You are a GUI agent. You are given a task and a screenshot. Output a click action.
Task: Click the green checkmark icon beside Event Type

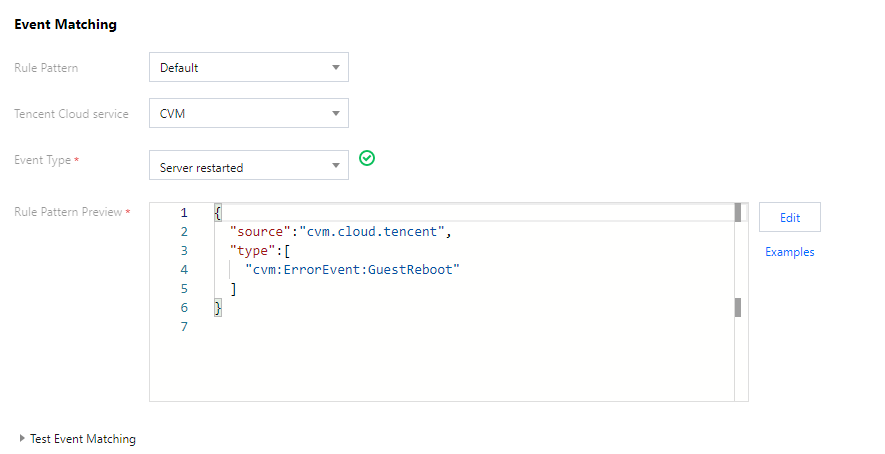tap(367, 158)
